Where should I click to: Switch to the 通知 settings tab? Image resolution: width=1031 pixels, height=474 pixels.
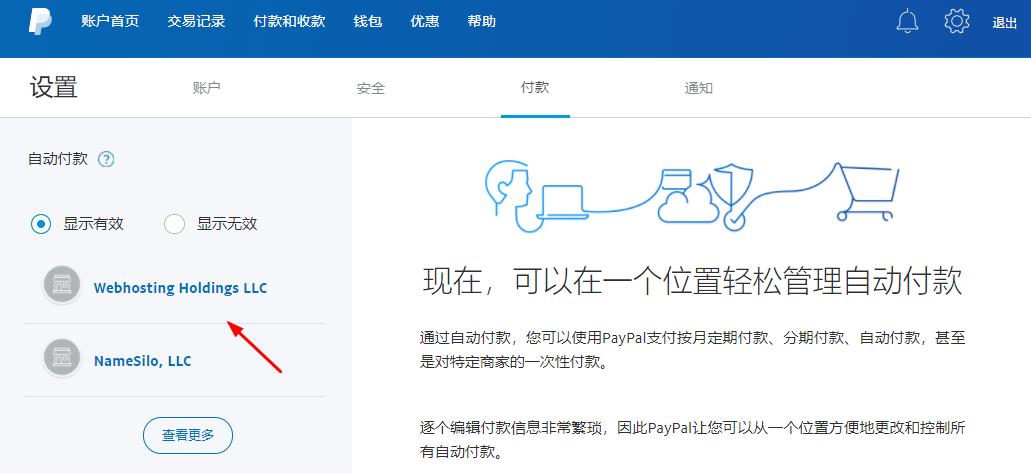(698, 88)
